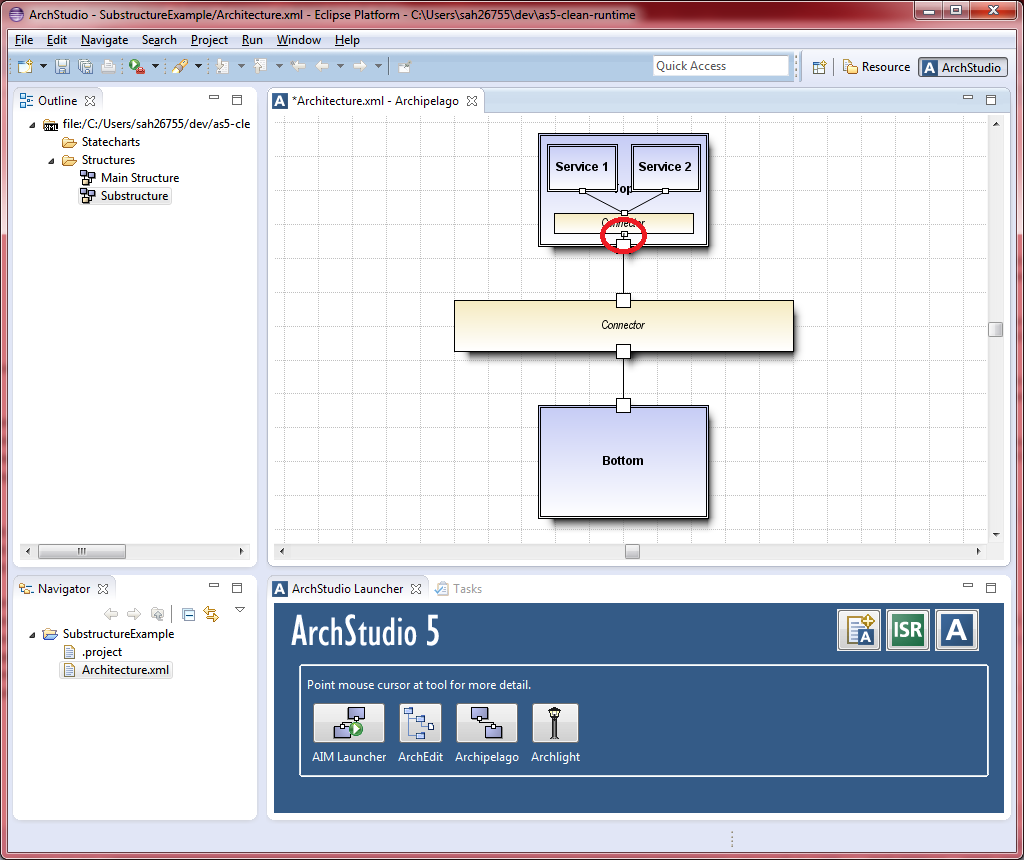
Task: Launch the ArchEdit tool
Action: 420,724
